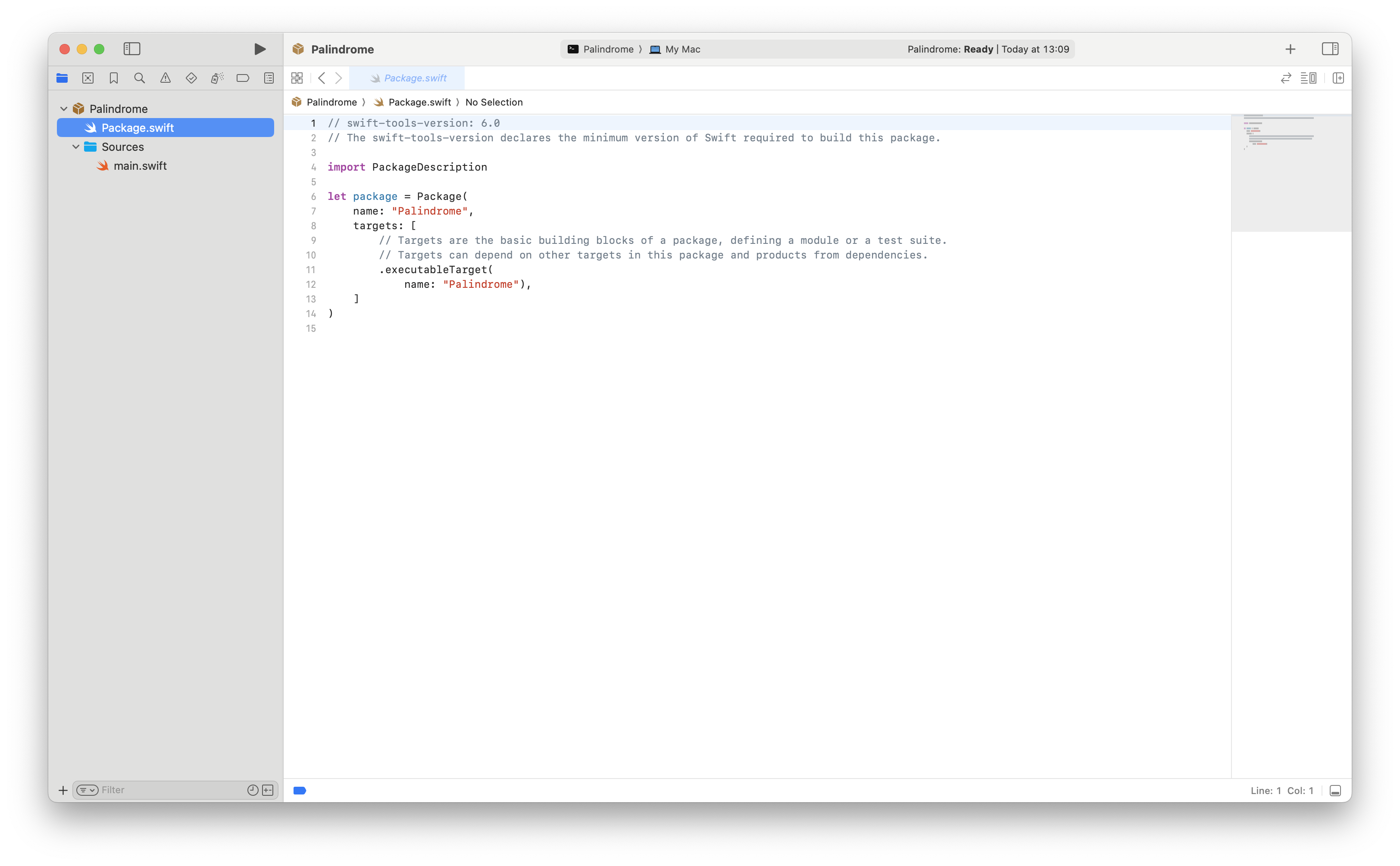
Task: Open the Palindrome scheme selector
Action: pyautogui.click(x=607, y=49)
